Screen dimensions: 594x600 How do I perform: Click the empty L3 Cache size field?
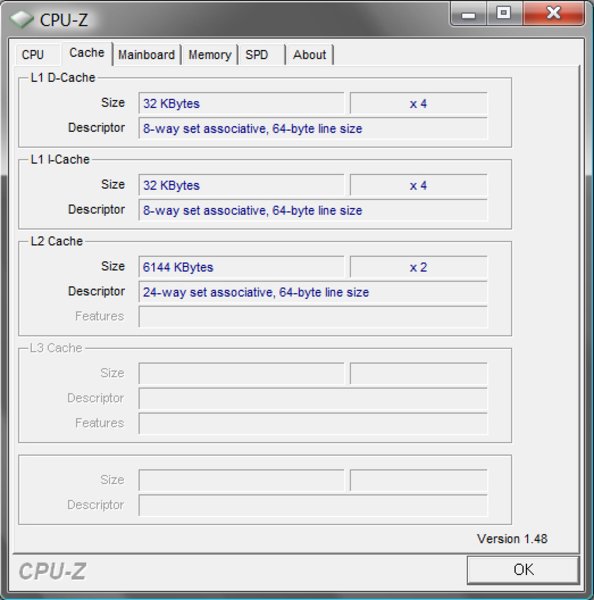pos(241,373)
